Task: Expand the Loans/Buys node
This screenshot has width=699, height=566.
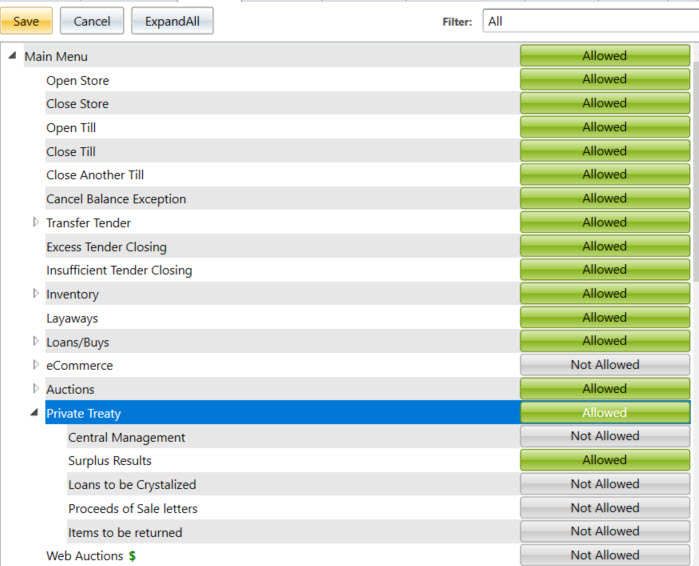Action: (36, 341)
